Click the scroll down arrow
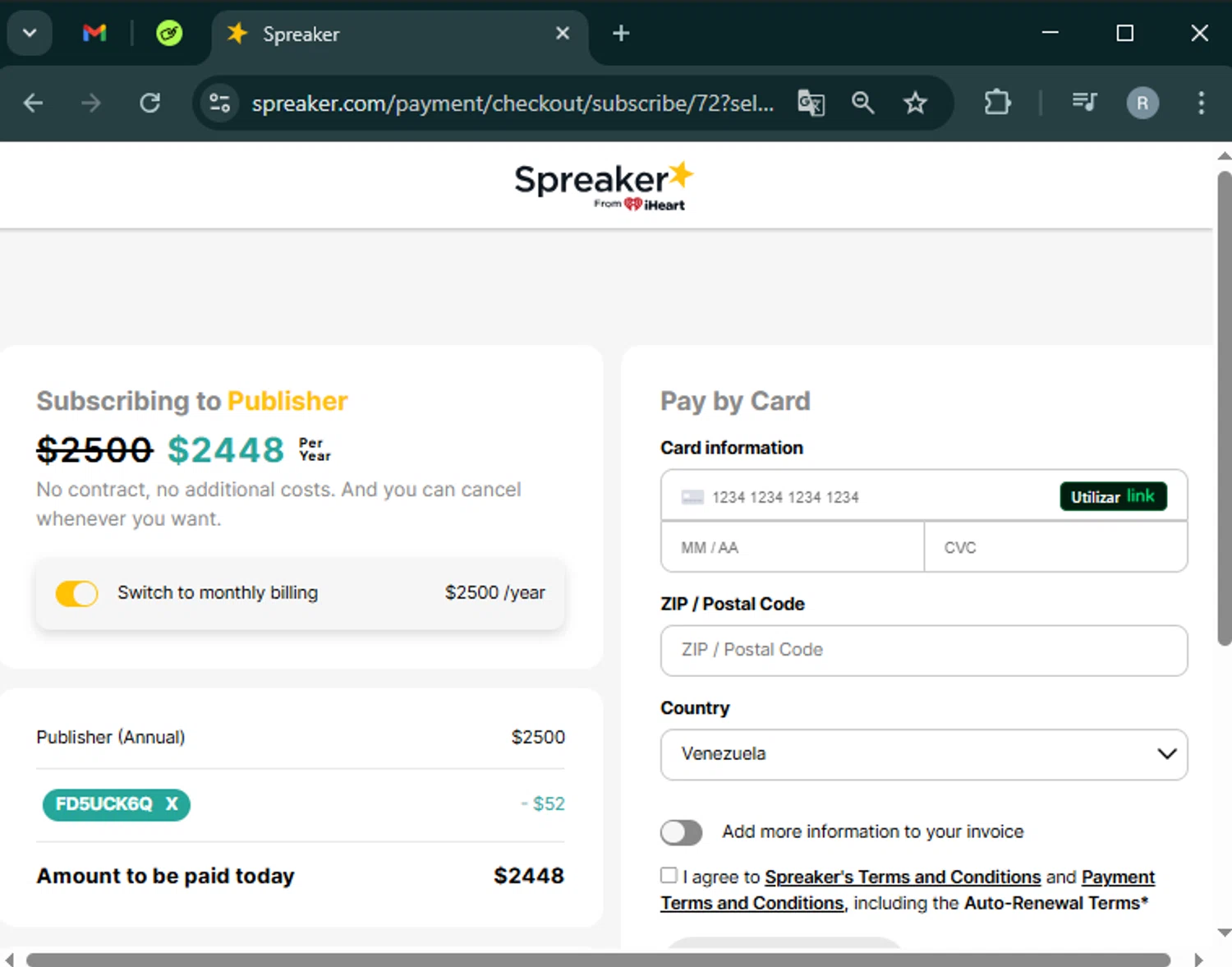Screen dimensions: 1232x967 click(1224, 932)
